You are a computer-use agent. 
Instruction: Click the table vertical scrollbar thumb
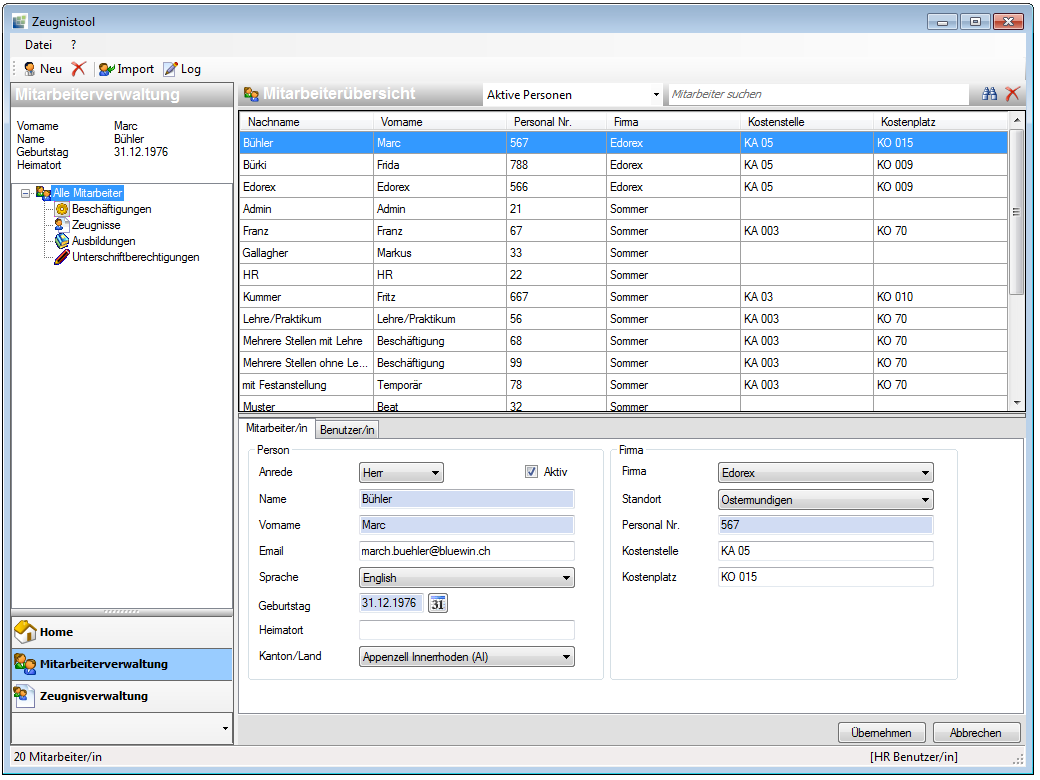click(1016, 212)
